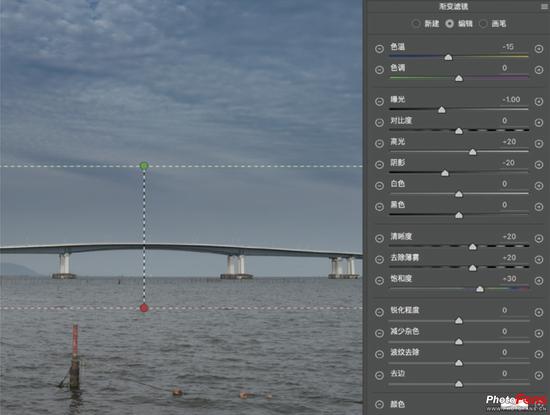The image size is (550, 415).
Task: Click the plus icon for 波纹去除
Action: click(539, 354)
